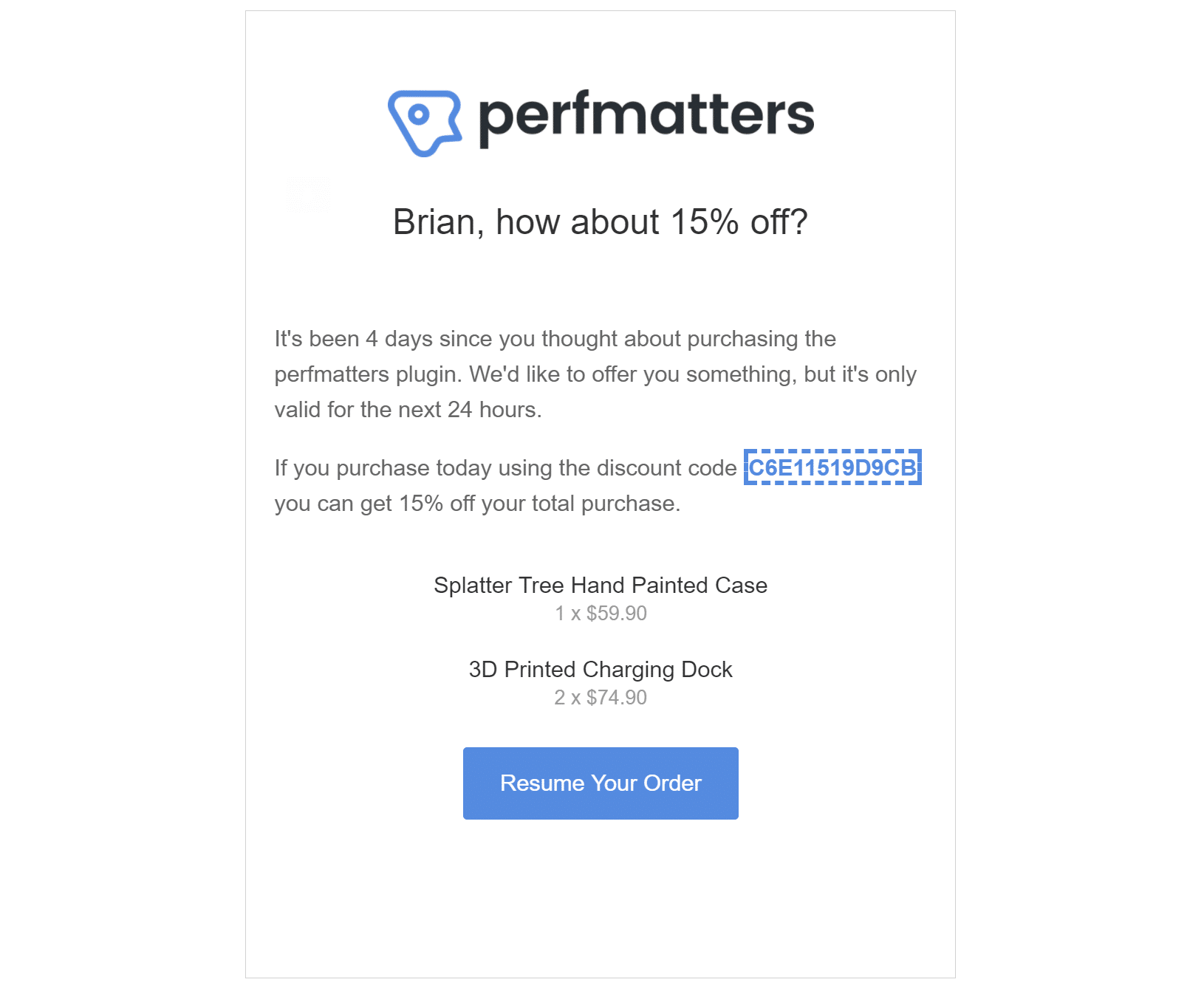Select the discount code C6E11519D9CB

pos(832,467)
